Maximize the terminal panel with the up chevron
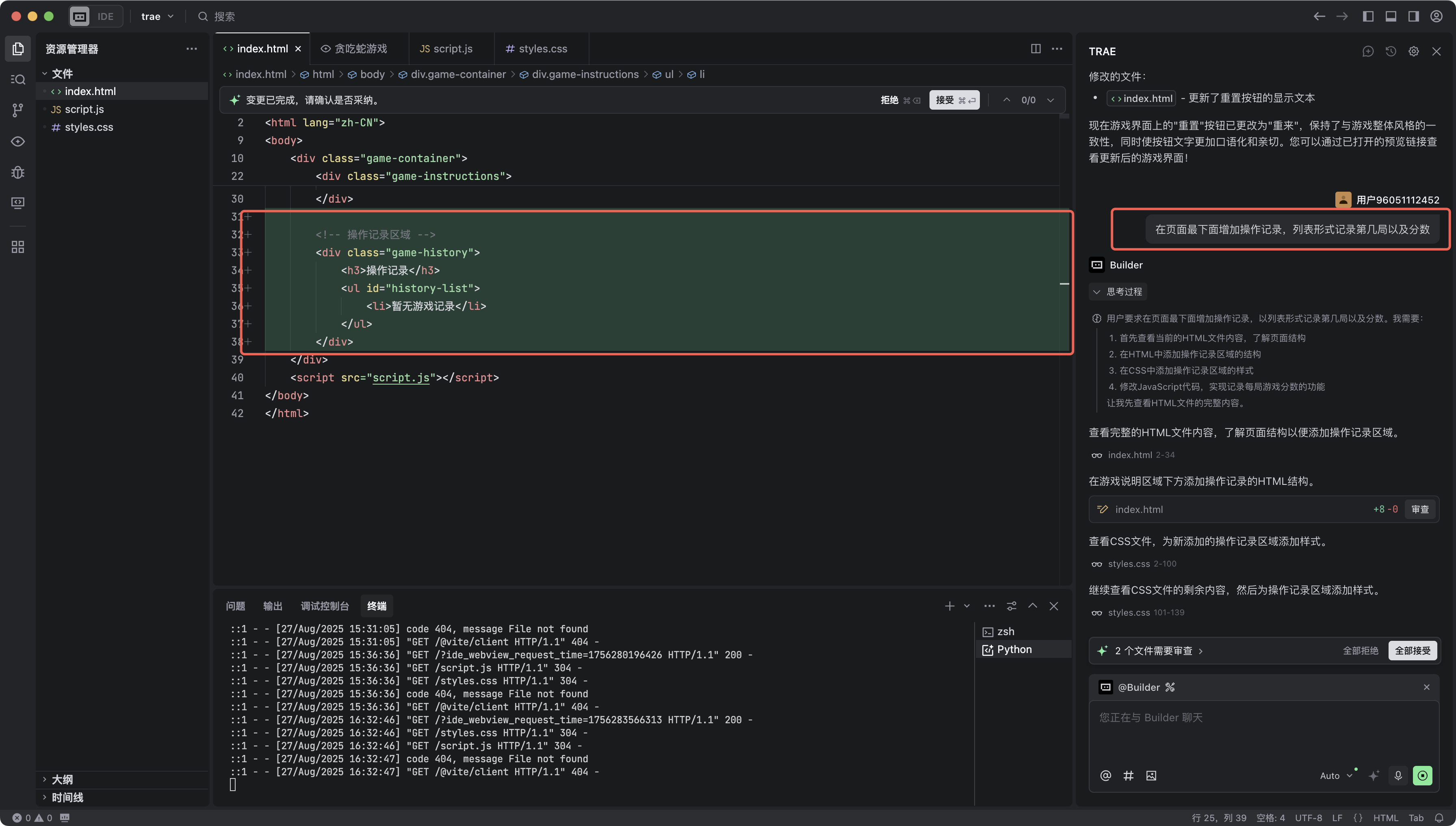The height and width of the screenshot is (826, 1456). [x=1033, y=606]
